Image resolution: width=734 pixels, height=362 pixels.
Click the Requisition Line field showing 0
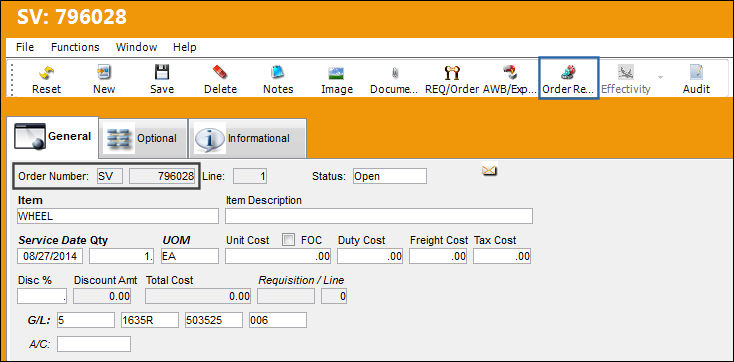pyautogui.click(x=334, y=296)
